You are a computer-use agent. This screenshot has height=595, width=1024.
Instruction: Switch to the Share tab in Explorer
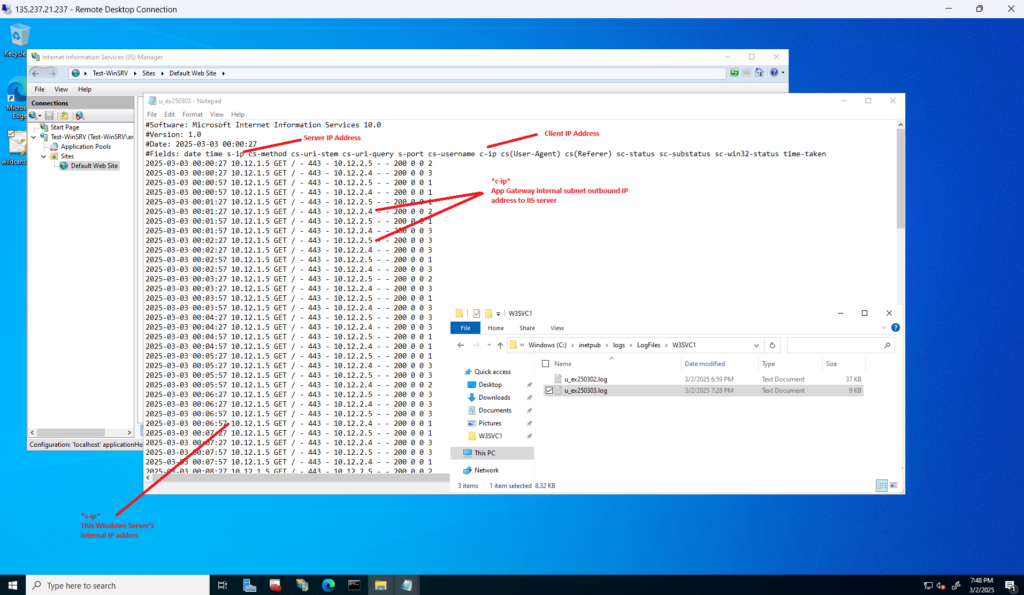click(526, 327)
